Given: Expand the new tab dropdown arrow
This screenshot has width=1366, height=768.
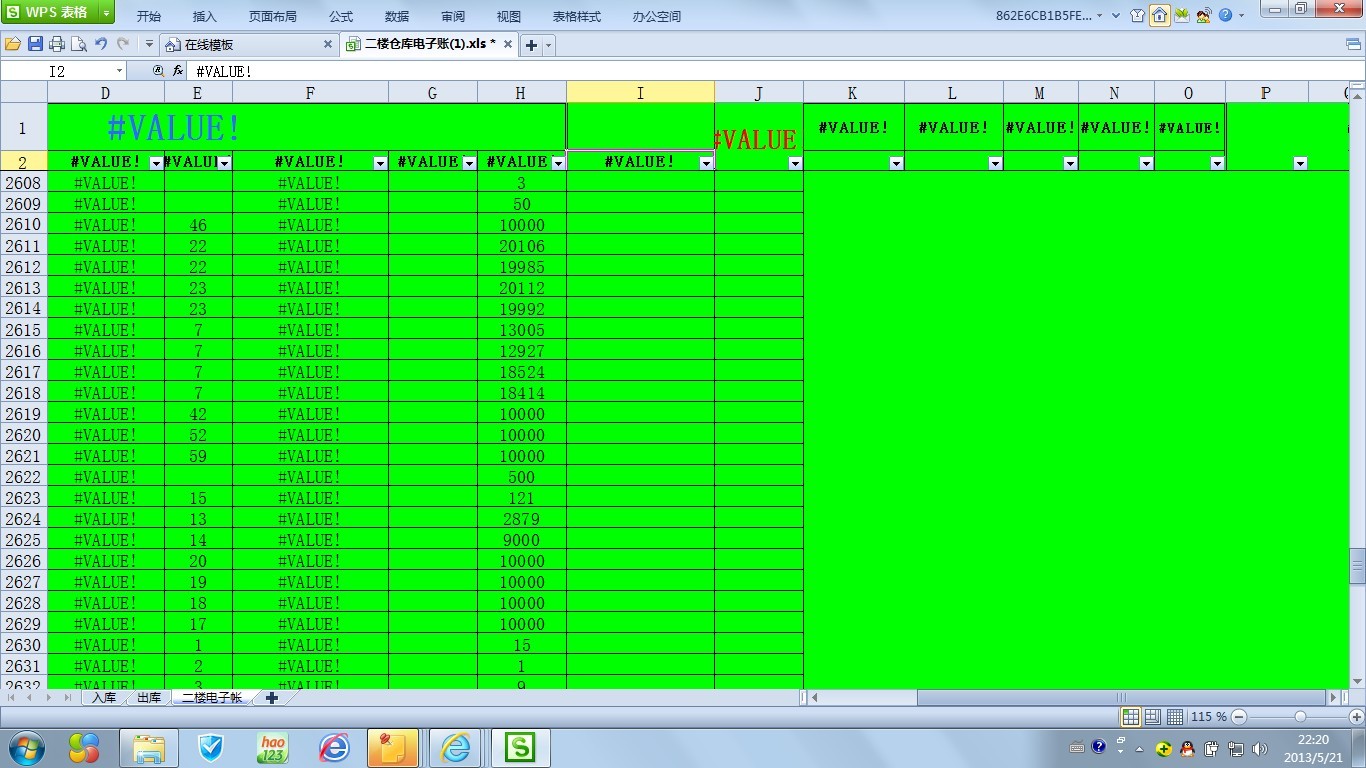Looking at the screenshot, I should 548,45.
